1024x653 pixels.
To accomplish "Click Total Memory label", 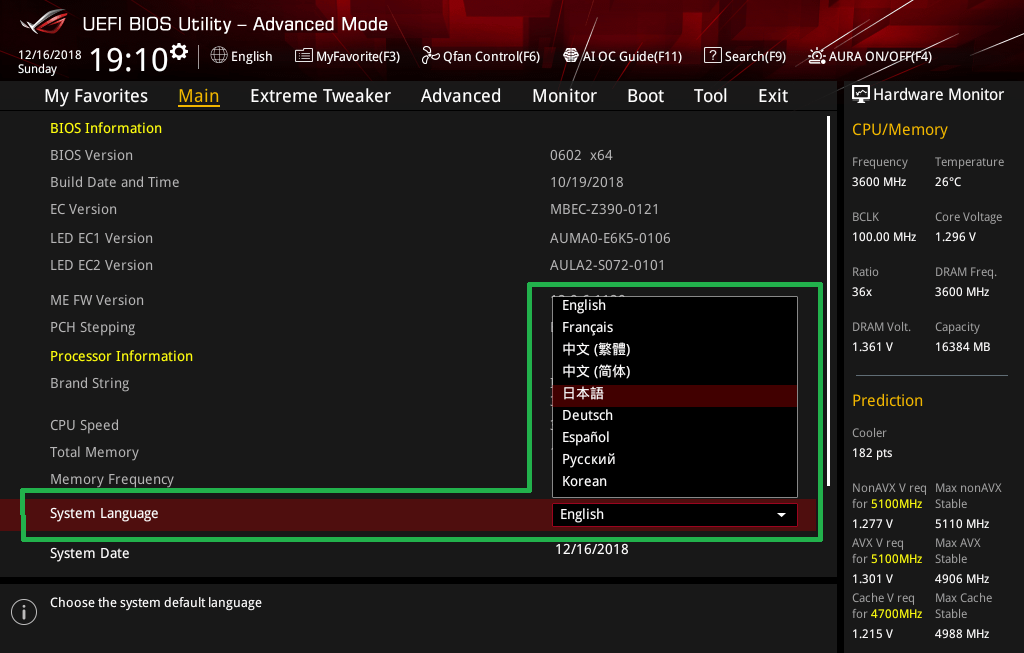I will pos(94,453).
